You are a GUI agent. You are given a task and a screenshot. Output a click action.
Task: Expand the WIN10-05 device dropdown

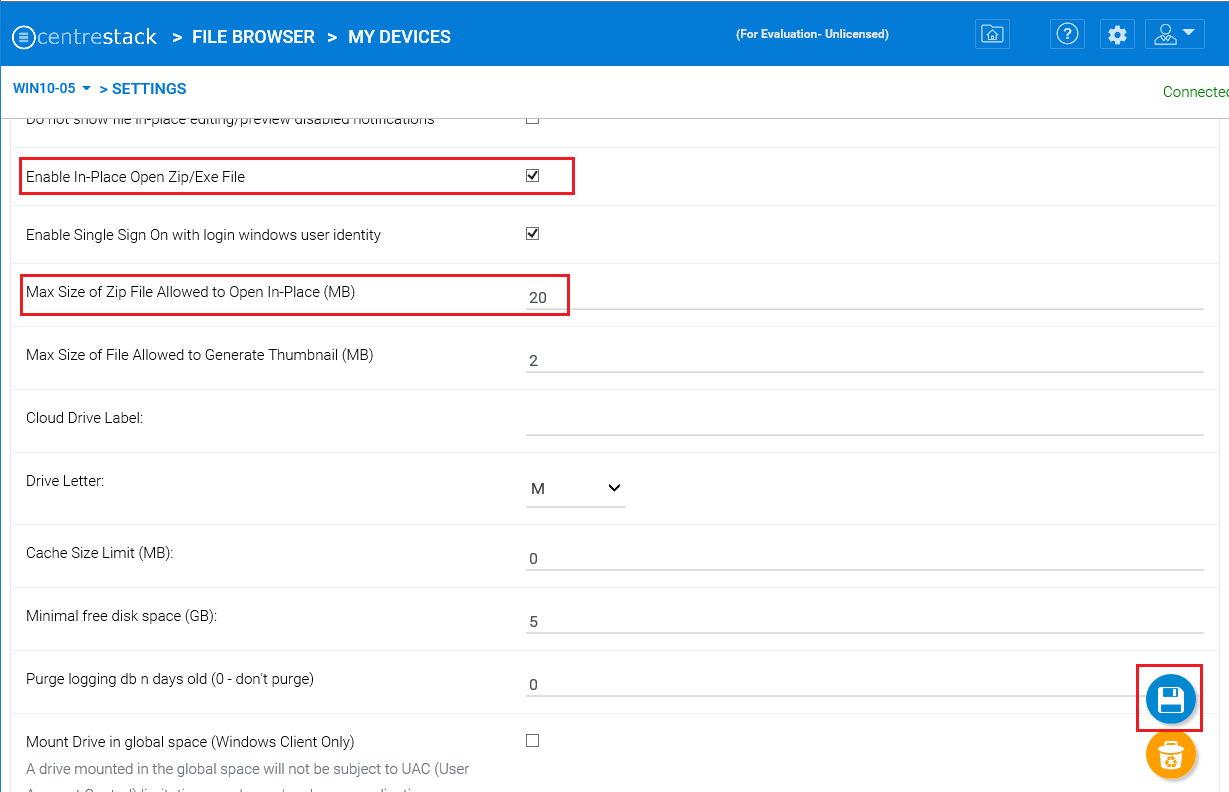tap(52, 89)
